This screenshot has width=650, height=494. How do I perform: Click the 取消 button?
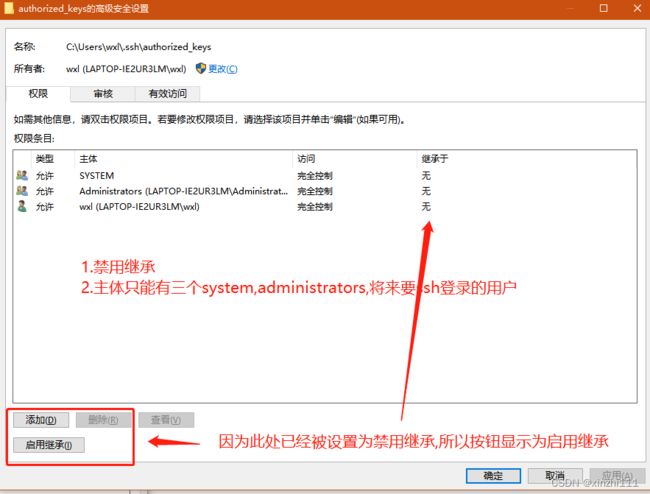click(x=555, y=476)
